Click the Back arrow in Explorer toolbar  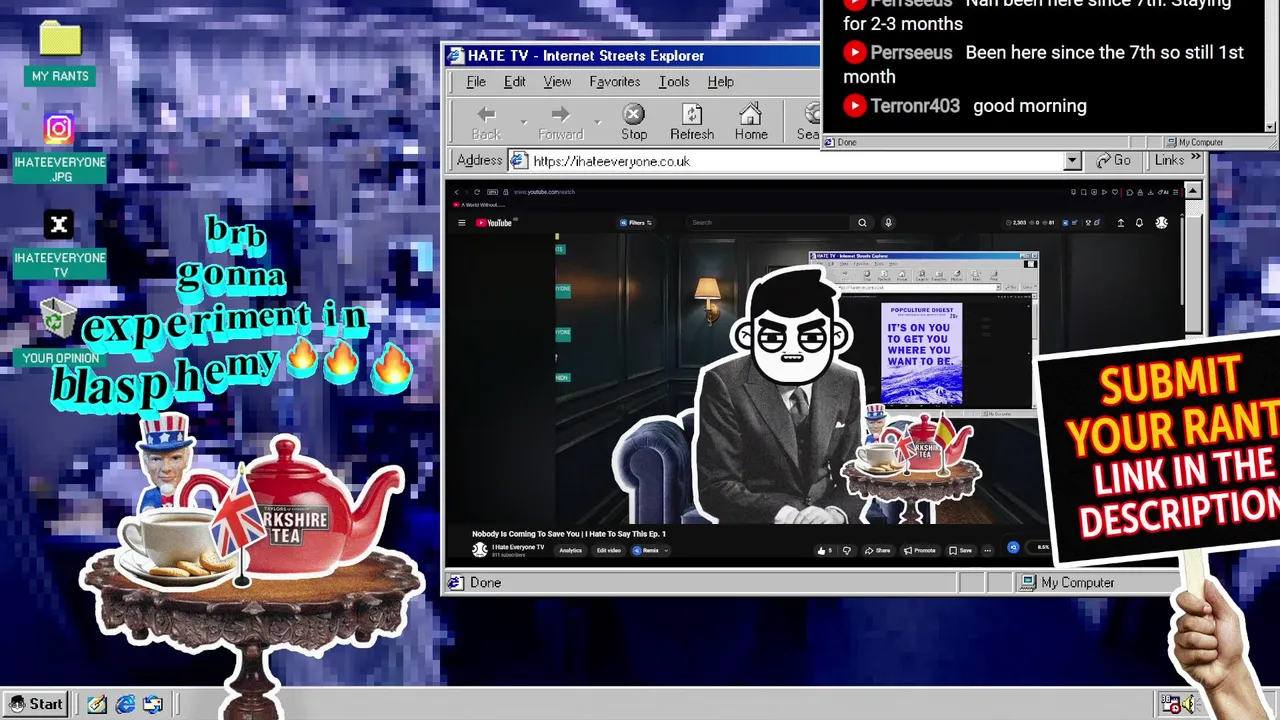(x=486, y=122)
